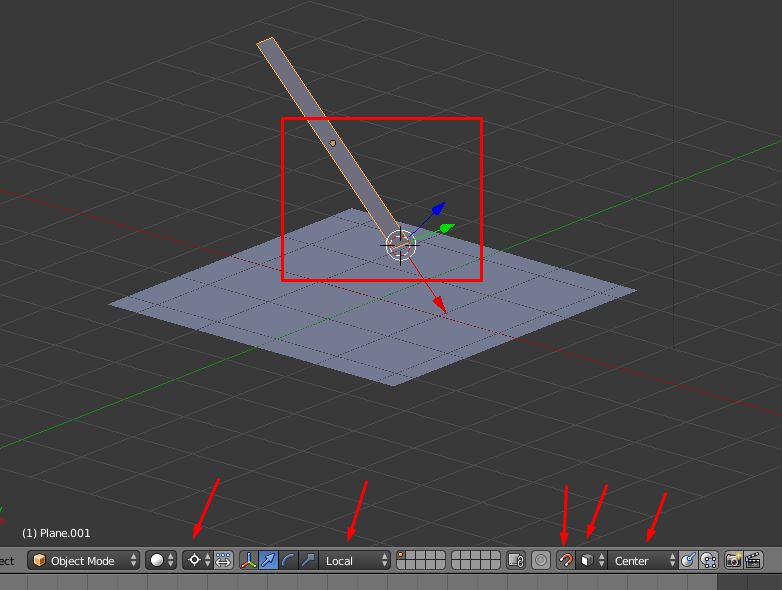The width and height of the screenshot is (782, 590).
Task: Toggle align rotation with snapping target
Action: pos(688,560)
